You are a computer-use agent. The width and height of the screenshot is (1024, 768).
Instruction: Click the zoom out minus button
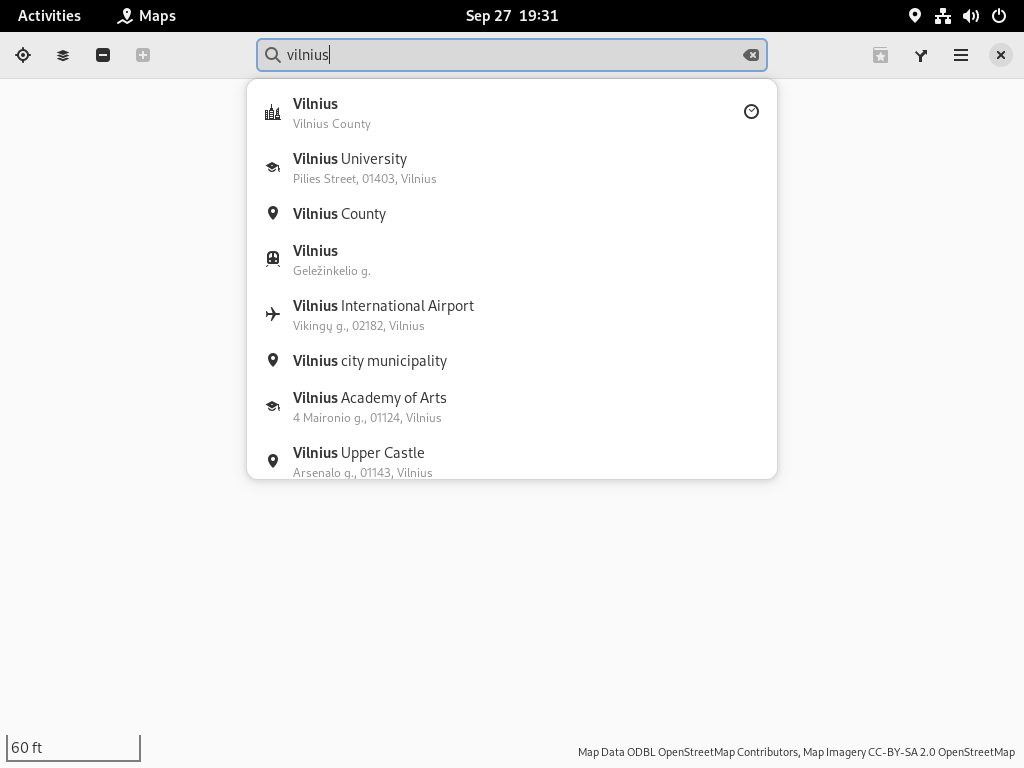click(x=103, y=56)
